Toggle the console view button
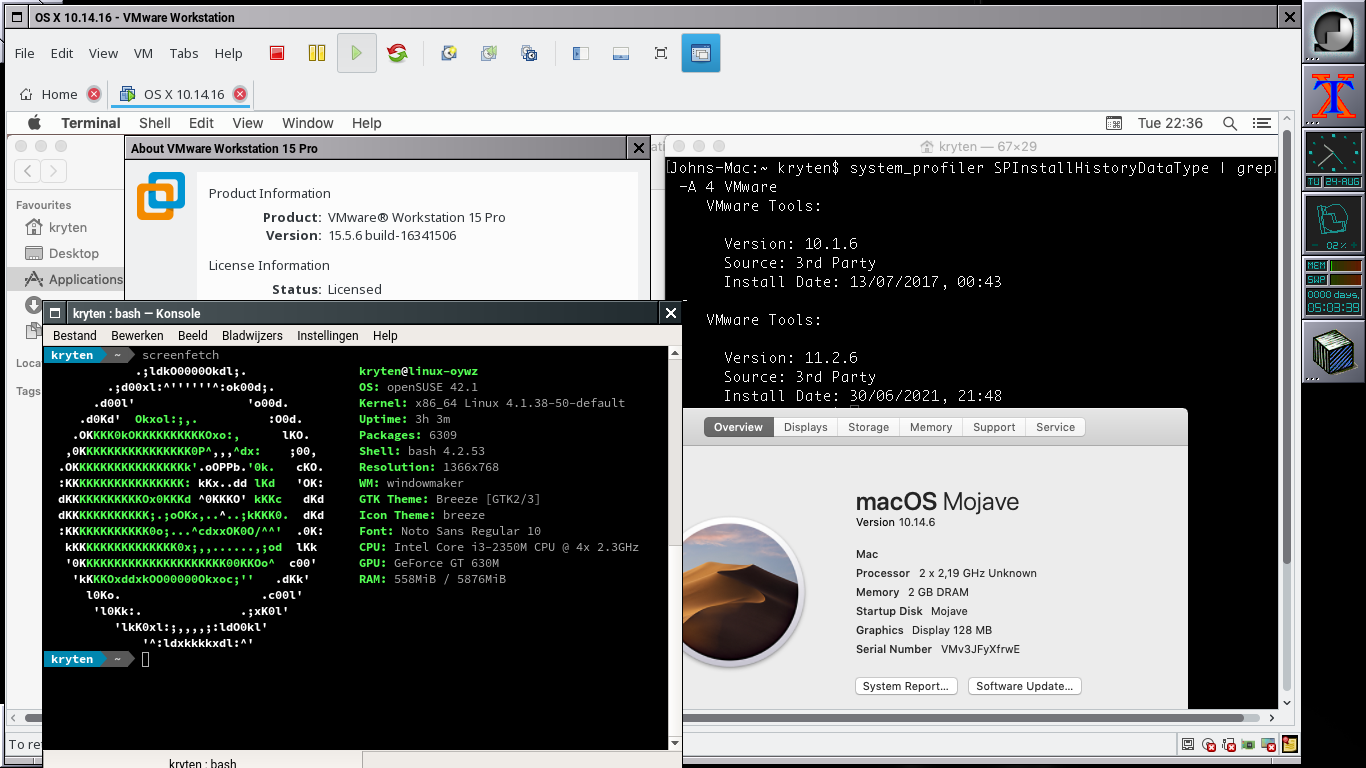 point(701,53)
